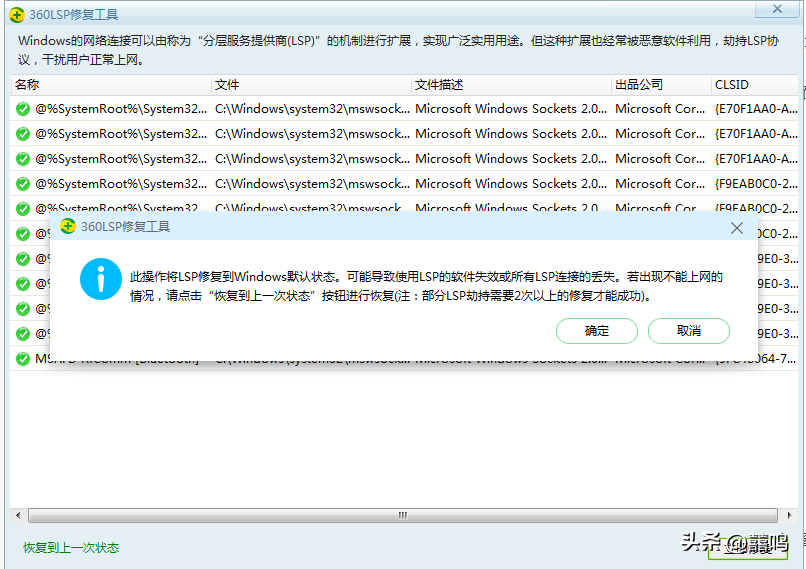806x569 pixels.
Task: Sort the list by the 文件 column header
Action: 311,85
